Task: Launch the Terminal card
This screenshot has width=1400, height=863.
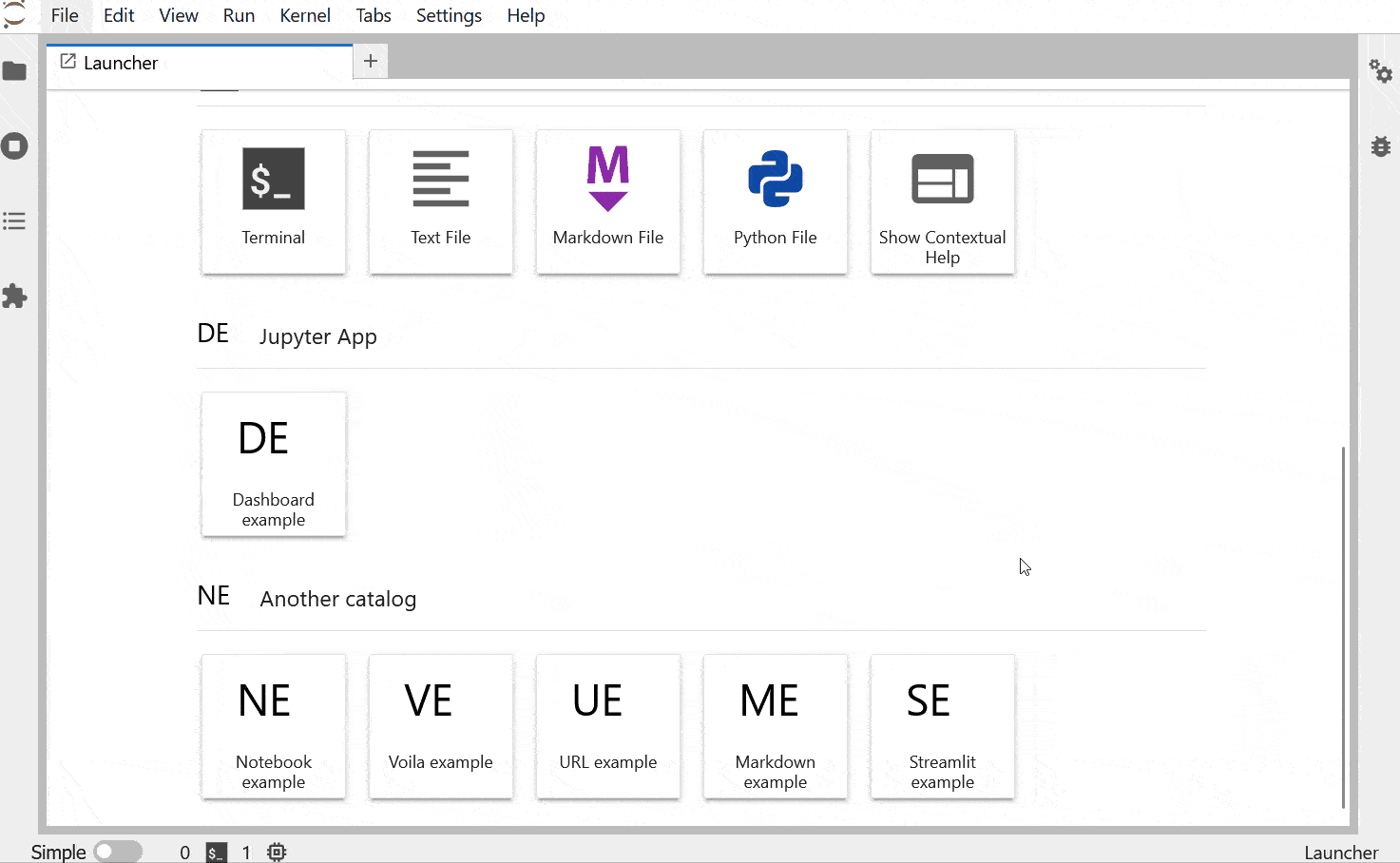Action: 274,202
